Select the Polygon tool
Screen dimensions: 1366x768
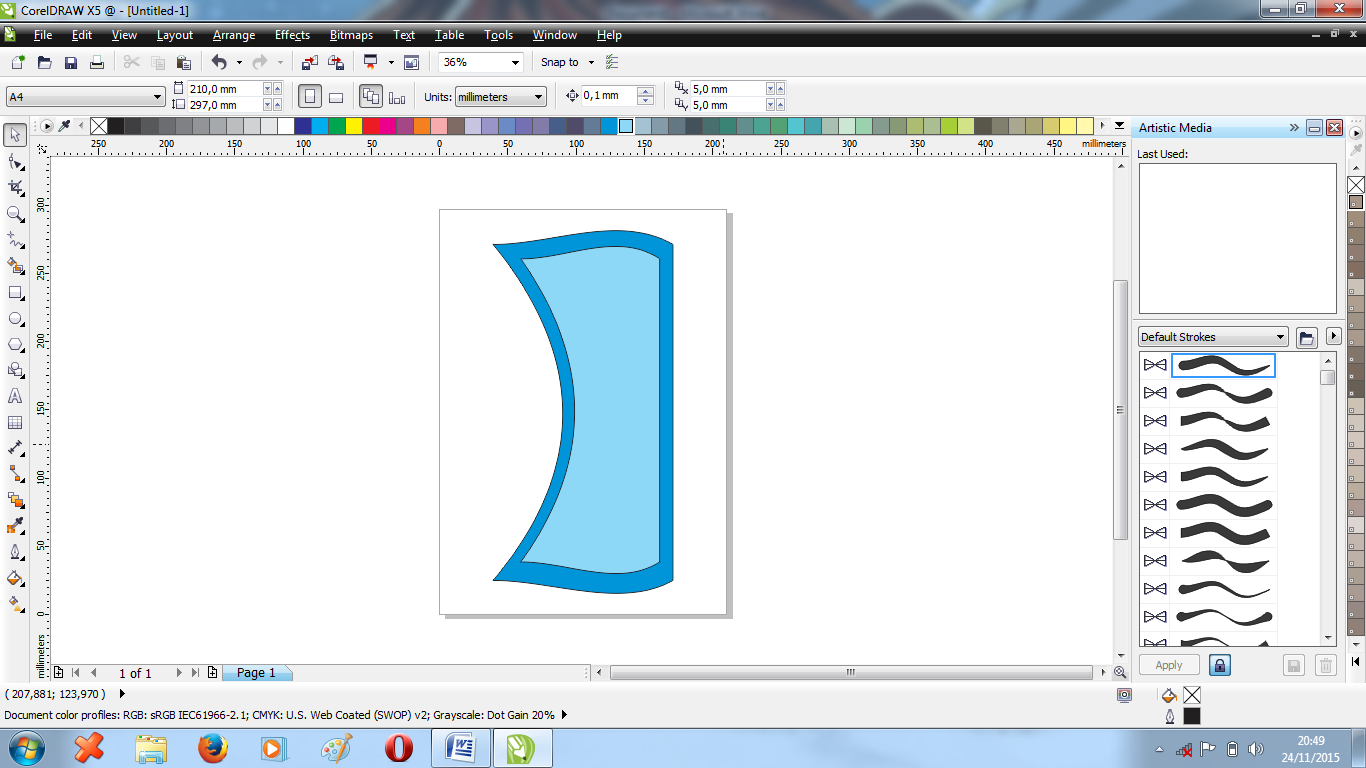(x=15, y=345)
